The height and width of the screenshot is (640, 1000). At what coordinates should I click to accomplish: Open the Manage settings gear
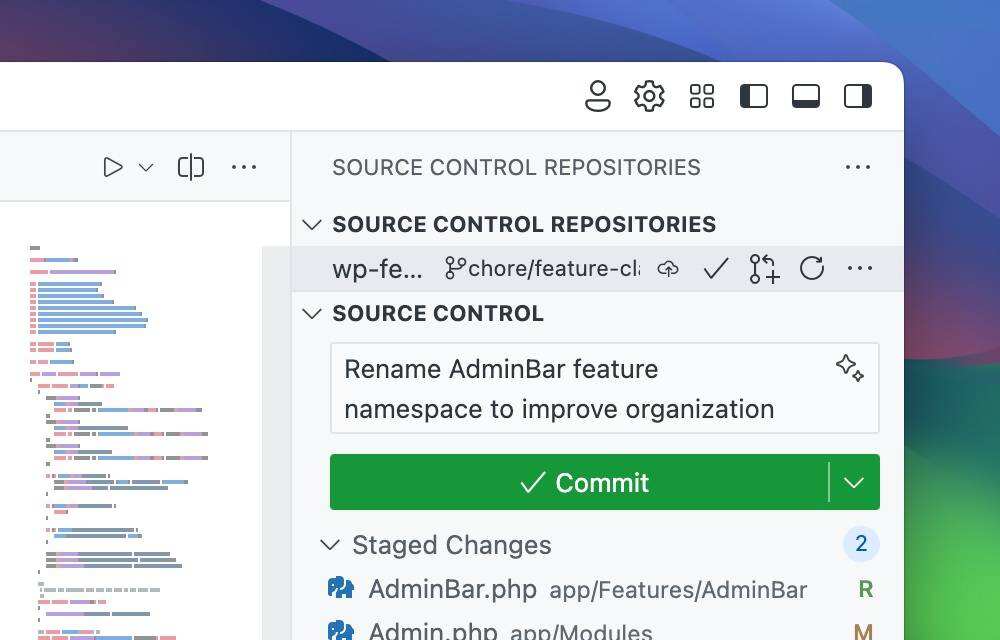point(649,96)
